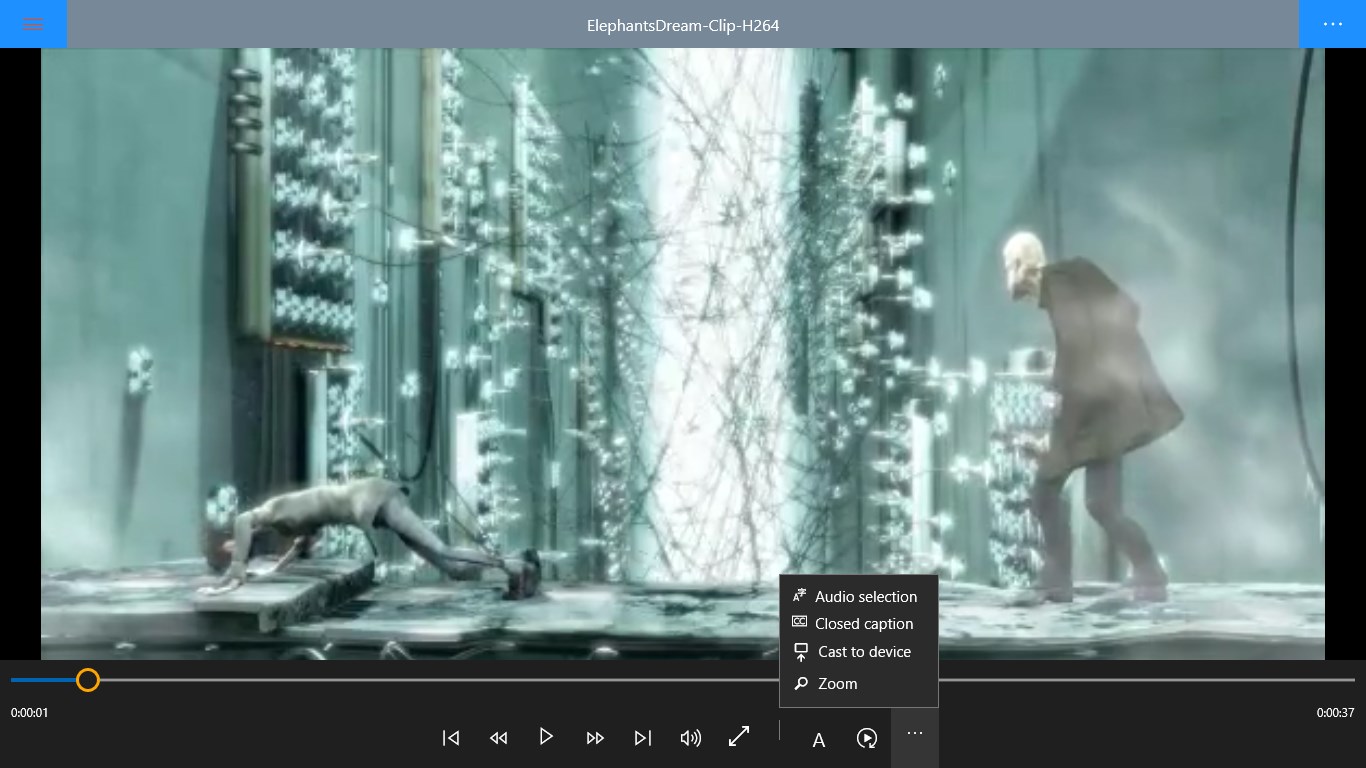The image size is (1366, 768).
Task: Click the orange seek bar thumb
Action: 88,680
